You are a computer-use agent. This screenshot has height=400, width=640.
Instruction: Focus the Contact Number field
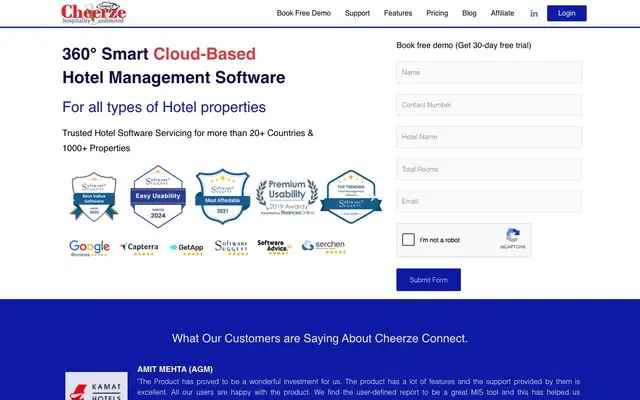click(489, 105)
